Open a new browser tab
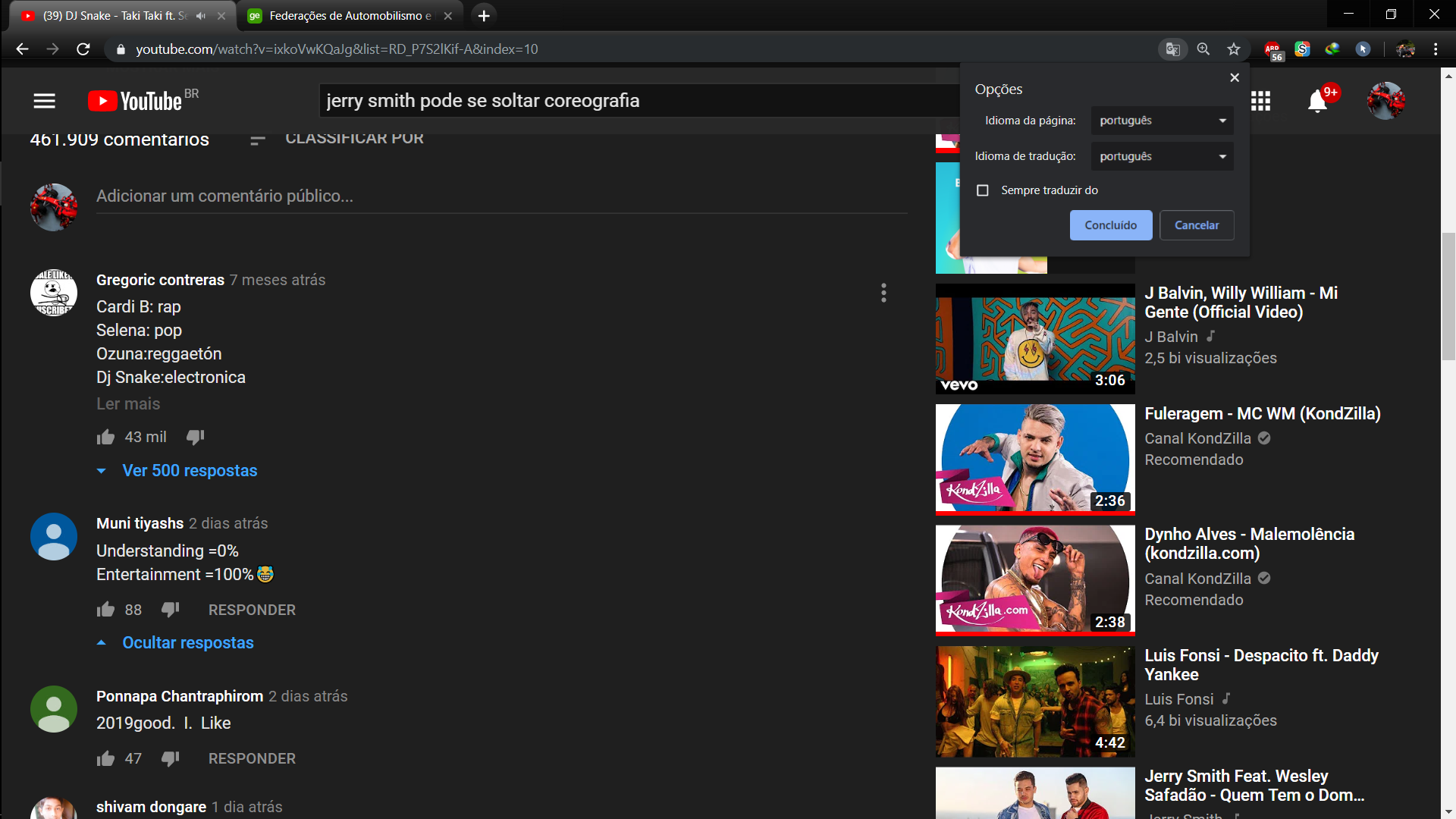The image size is (1456, 819). pos(484,15)
